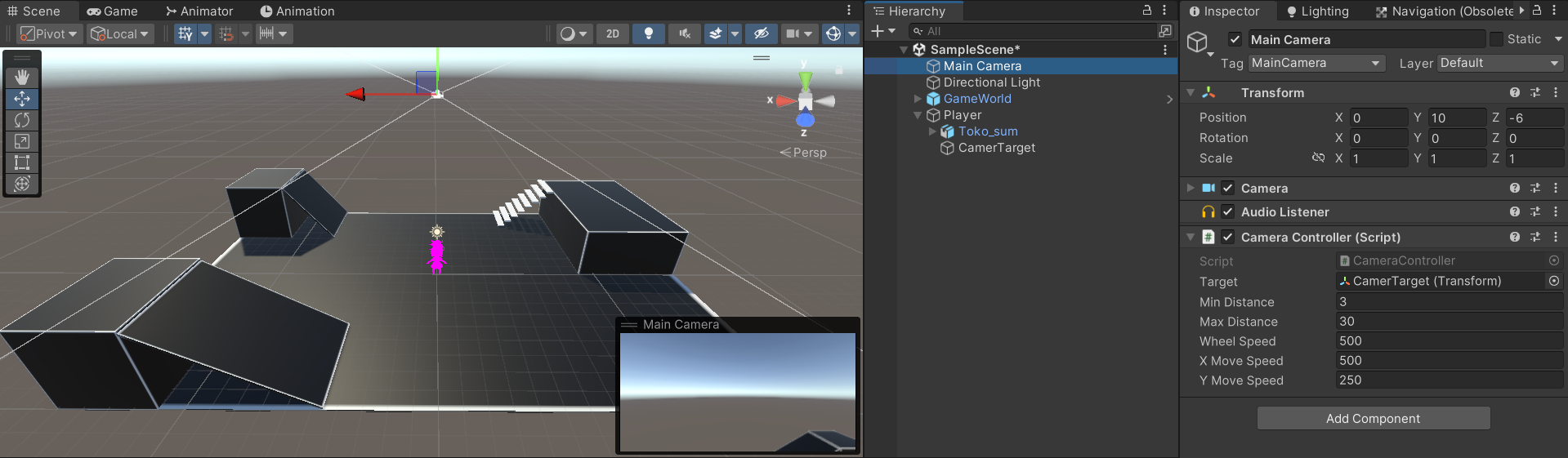Expand the GameWorld object
Screen dimensions: 1568x458
[x=918, y=99]
